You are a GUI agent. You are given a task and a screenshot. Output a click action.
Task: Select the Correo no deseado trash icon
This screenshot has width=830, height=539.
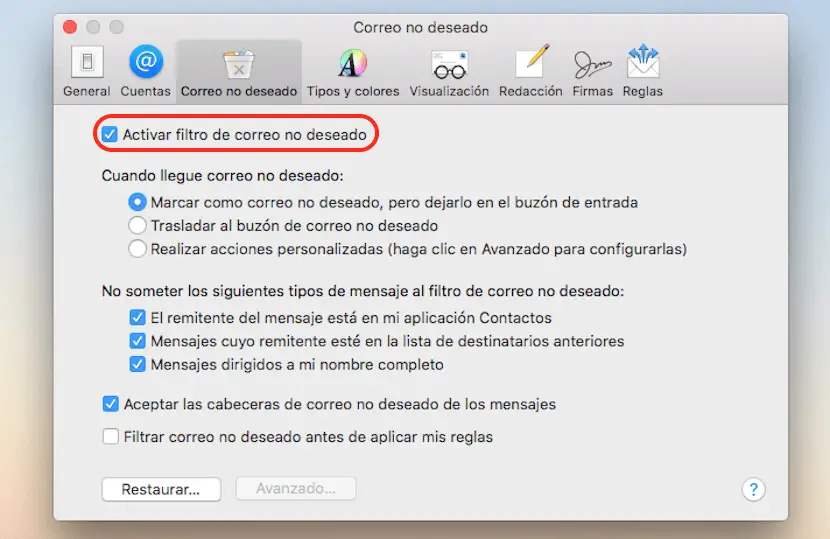(x=239, y=64)
